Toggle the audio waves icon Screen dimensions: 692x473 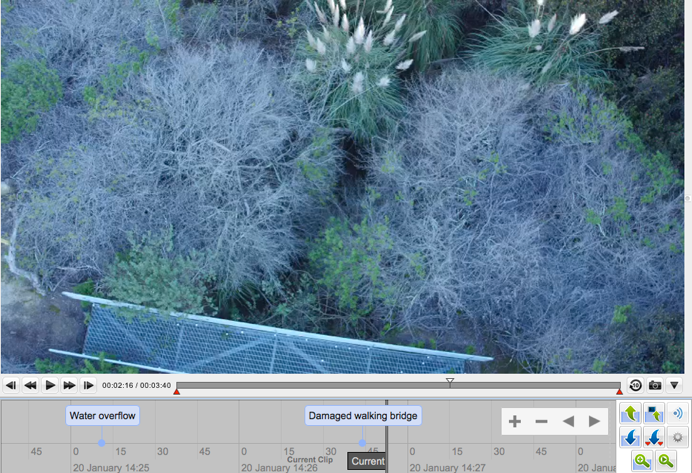tap(677, 413)
